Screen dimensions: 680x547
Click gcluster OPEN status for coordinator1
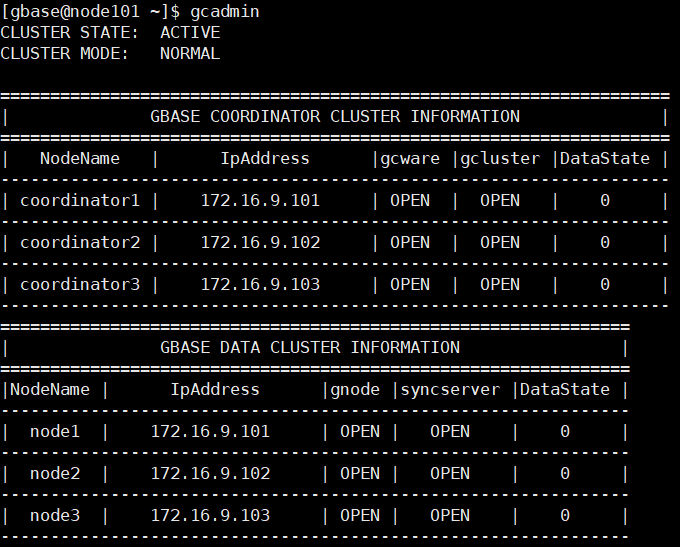coord(500,200)
